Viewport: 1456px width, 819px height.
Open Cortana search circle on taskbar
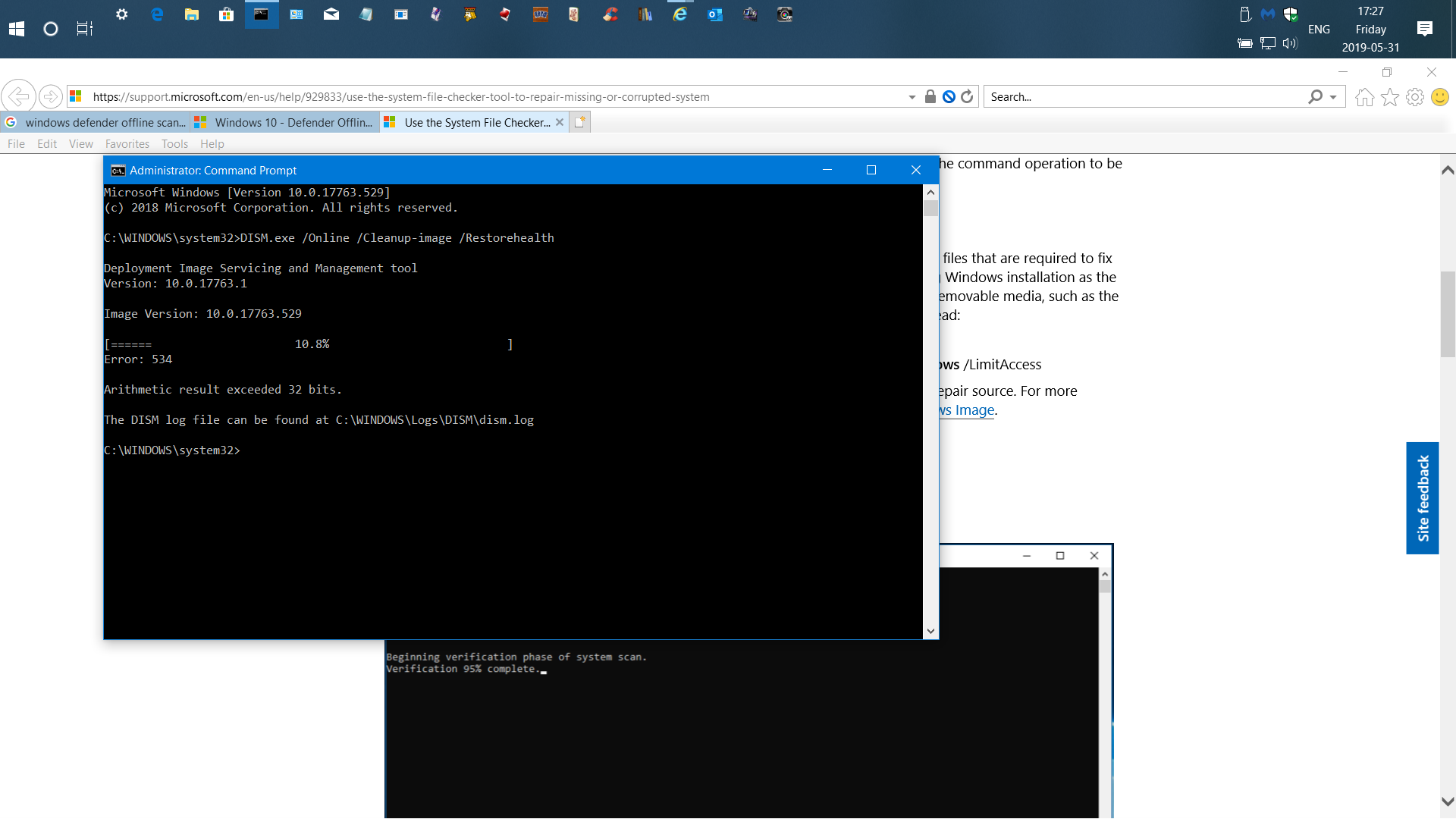(51, 29)
